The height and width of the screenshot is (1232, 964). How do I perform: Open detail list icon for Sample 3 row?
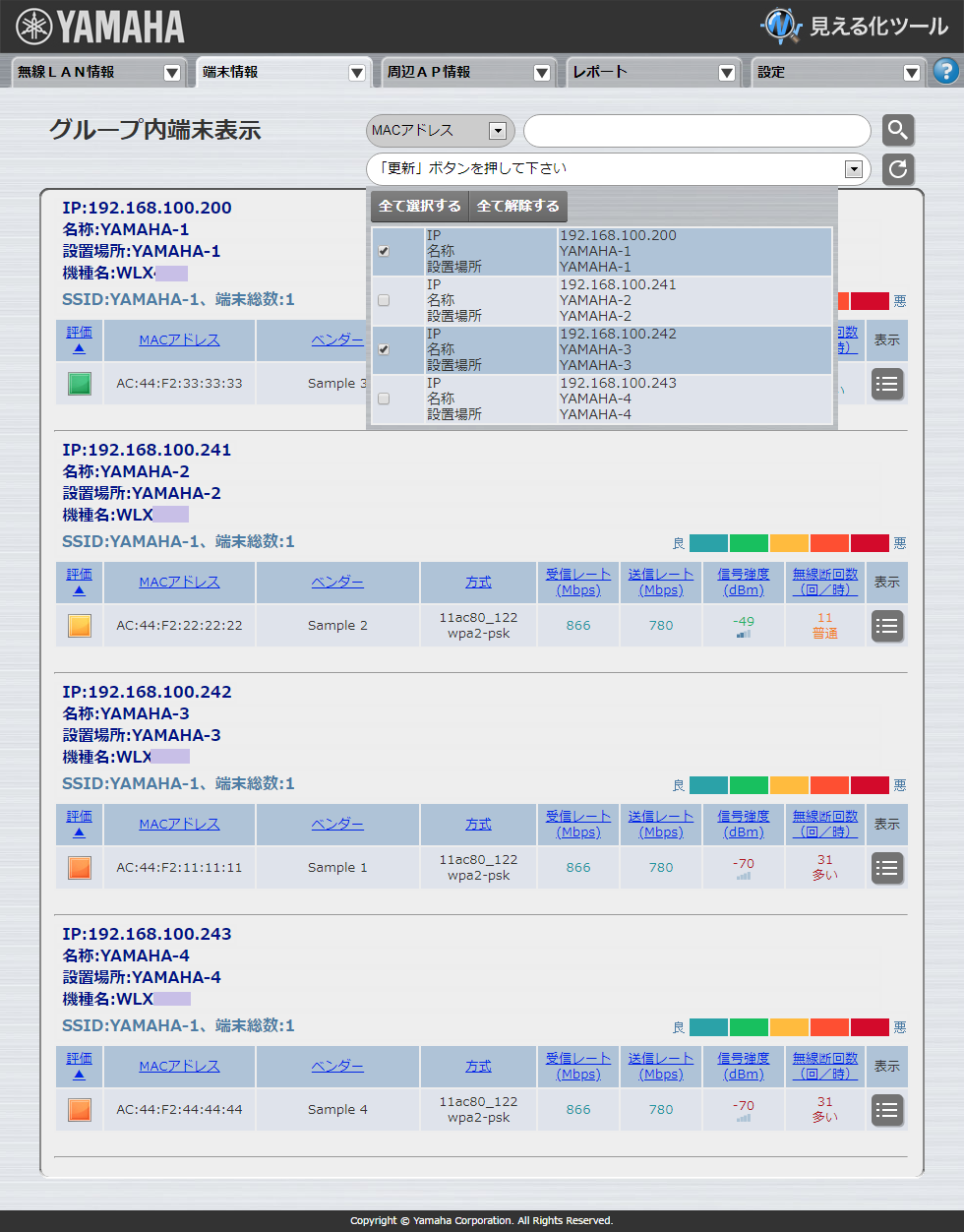(886, 384)
